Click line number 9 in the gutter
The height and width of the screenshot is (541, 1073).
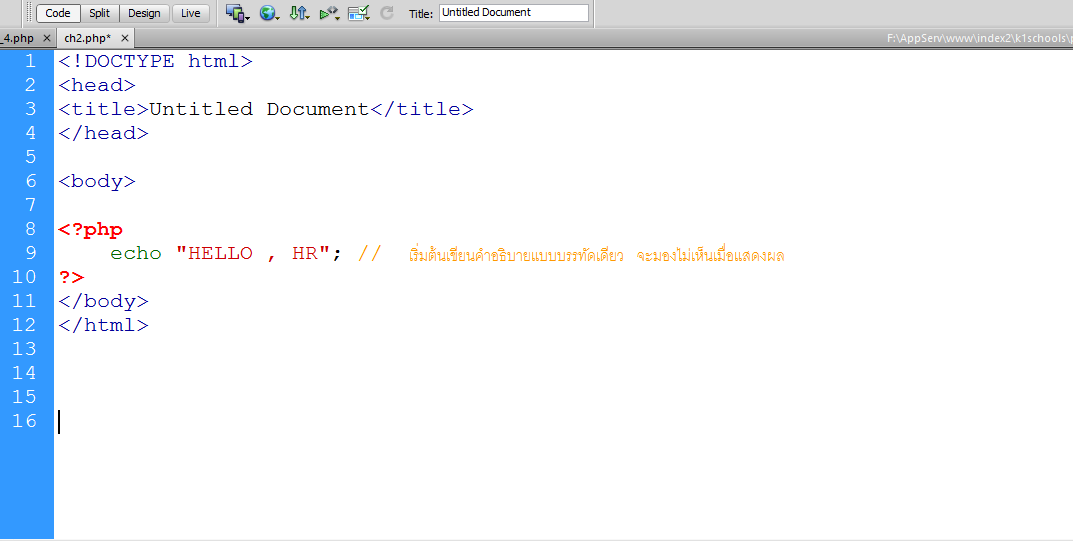coord(26,253)
